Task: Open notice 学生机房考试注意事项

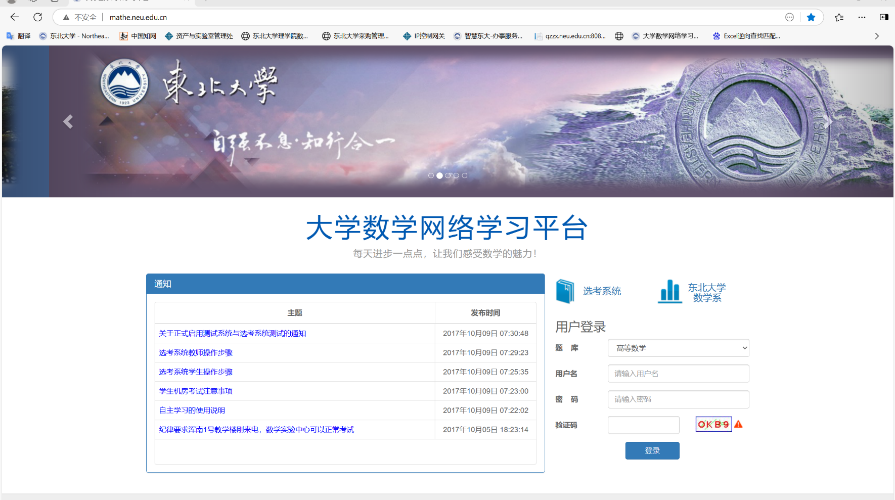Action: click(x=195, y=390)
